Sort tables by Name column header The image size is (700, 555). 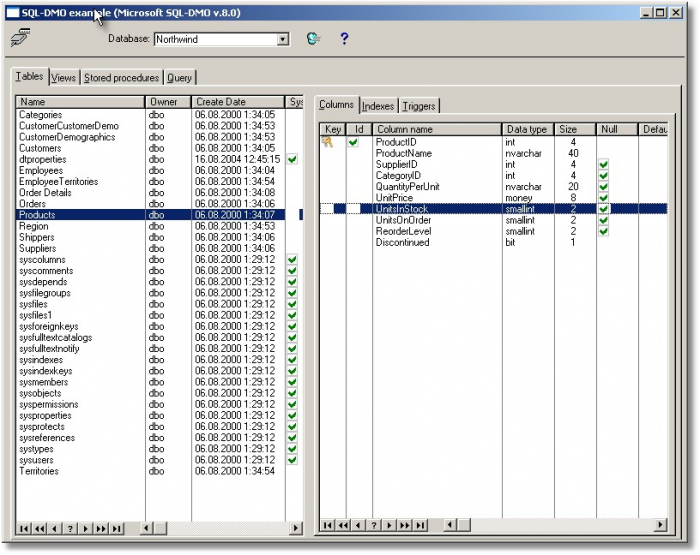tap(80, 102)
